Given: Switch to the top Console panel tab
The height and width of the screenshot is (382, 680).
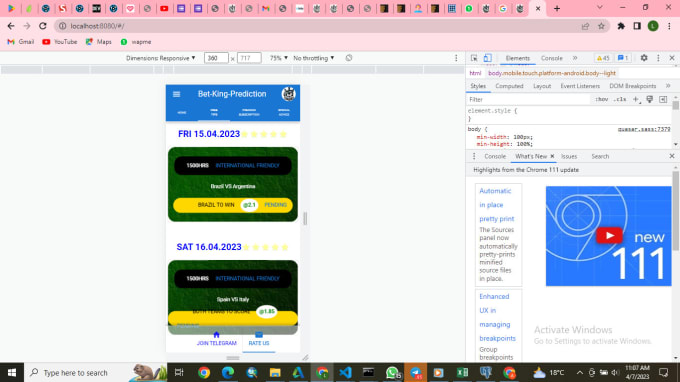Looking at the screenshot, I should (552, 58).
